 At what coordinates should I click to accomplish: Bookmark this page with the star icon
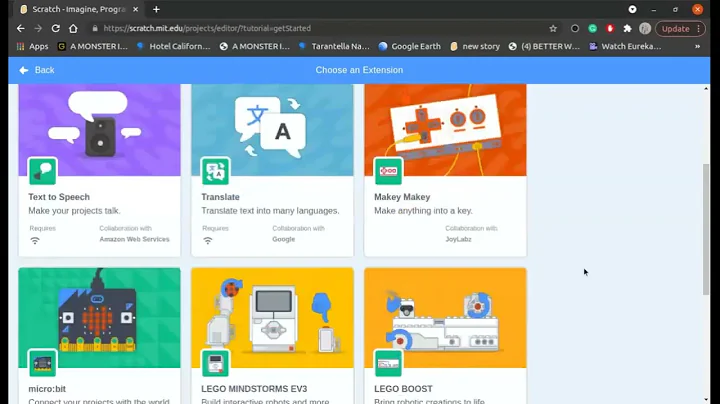click(553, 28)
